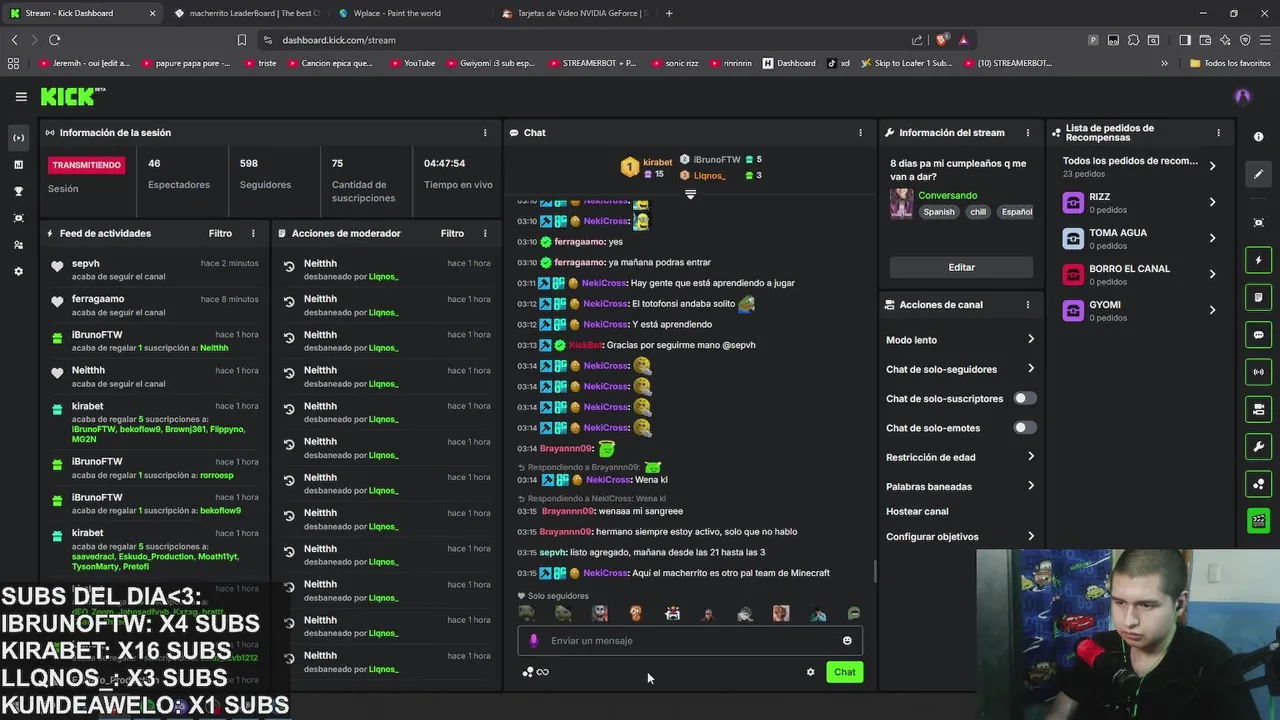1280x720 pixels.
Task: Click Hostear canal option
Action: 917,511
